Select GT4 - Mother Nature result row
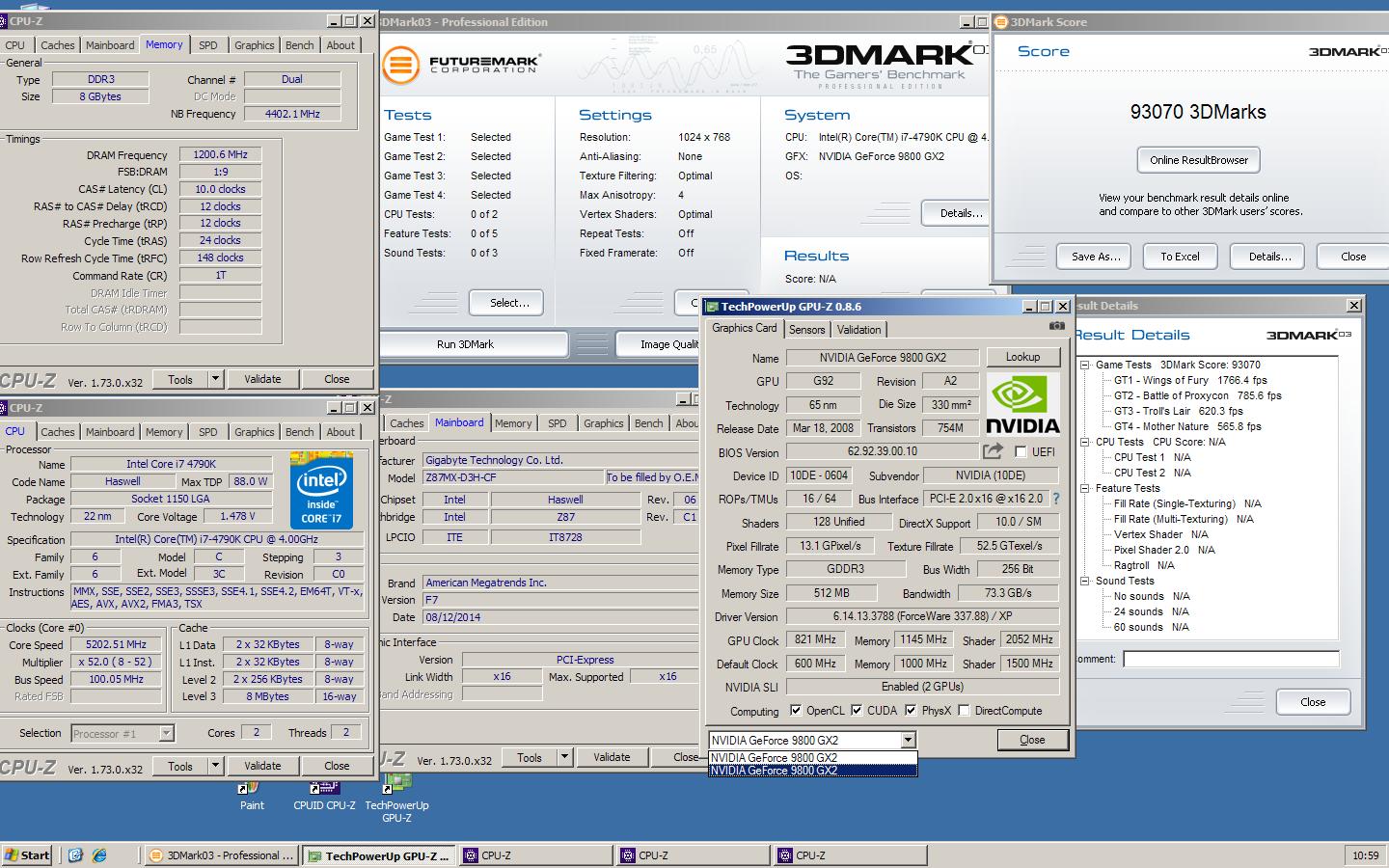Screen dimensions: 1389x868 (x=1187, y=426)
